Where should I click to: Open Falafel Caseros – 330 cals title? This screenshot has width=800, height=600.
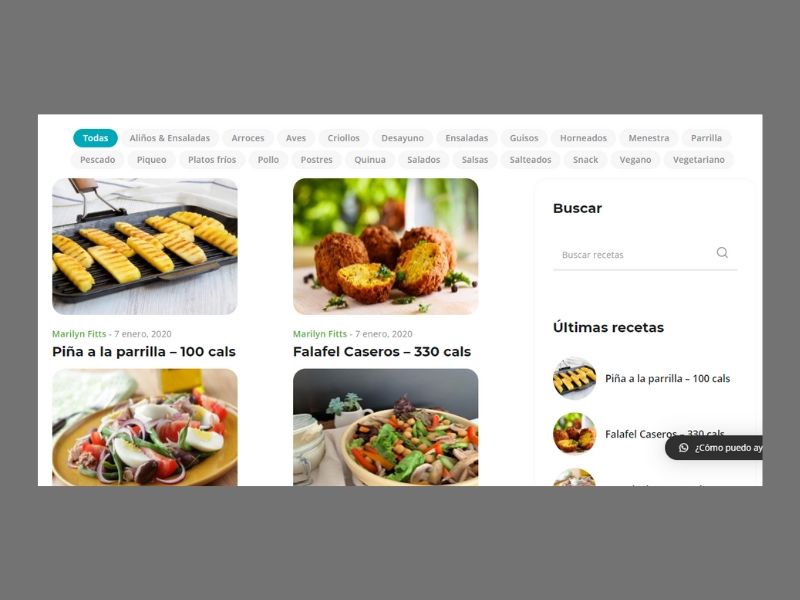point(382,352)
